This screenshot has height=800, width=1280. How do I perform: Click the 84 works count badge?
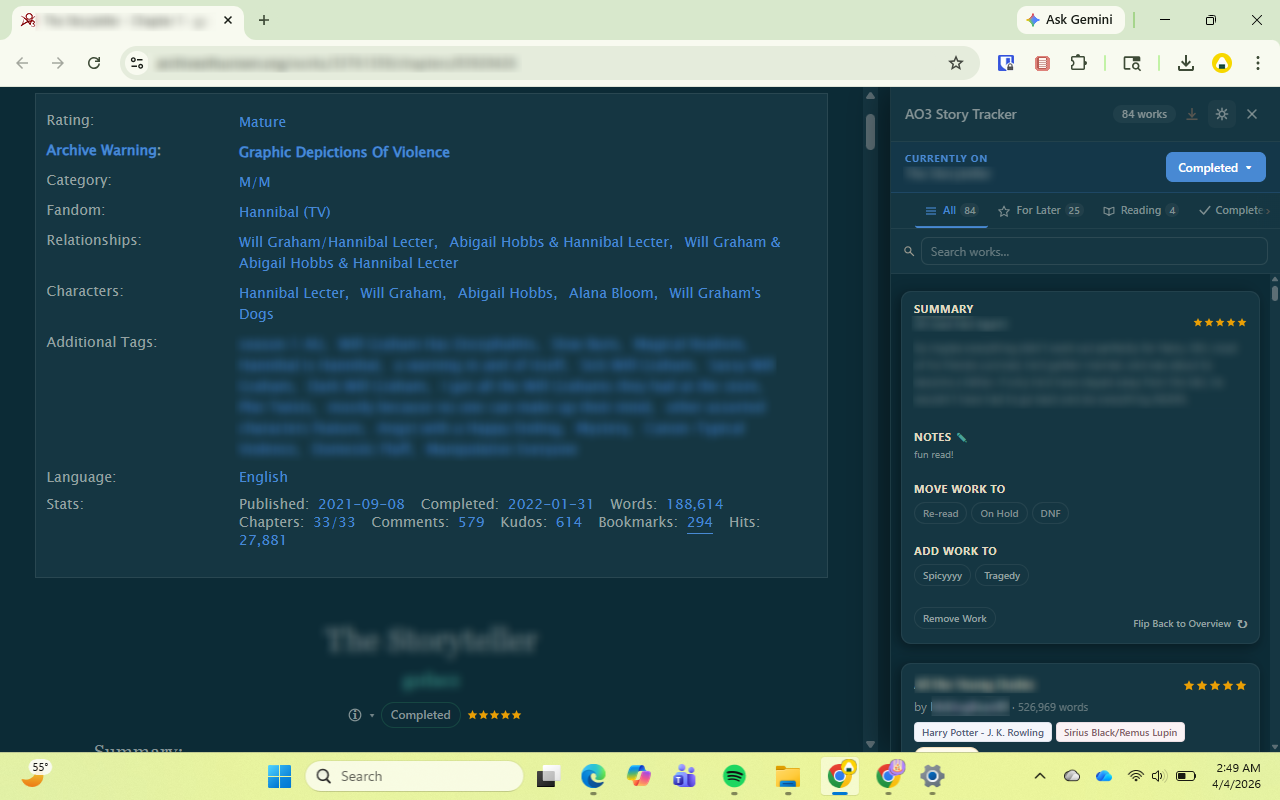[1144, 114]
